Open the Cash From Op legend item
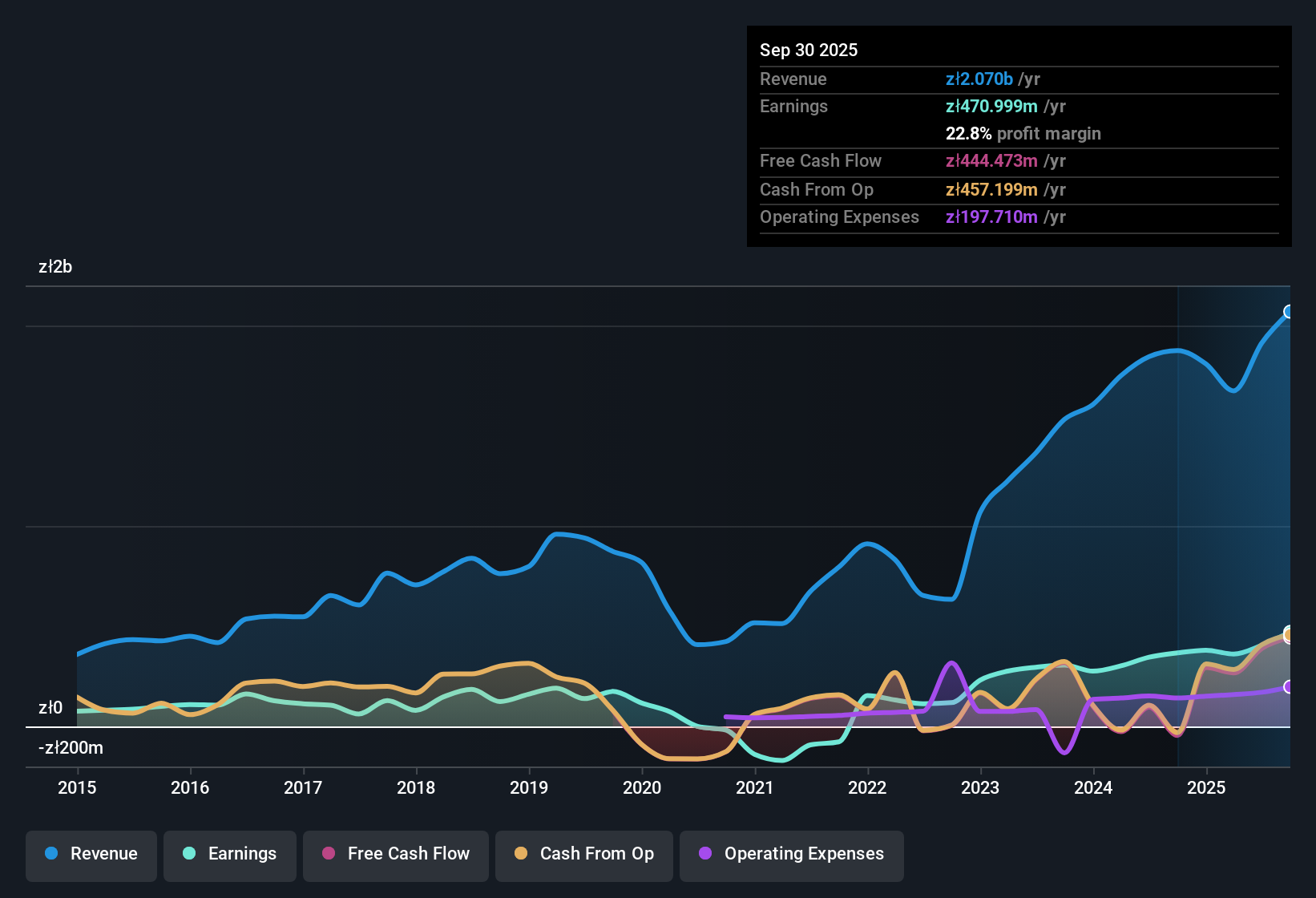 pos(583,854)
